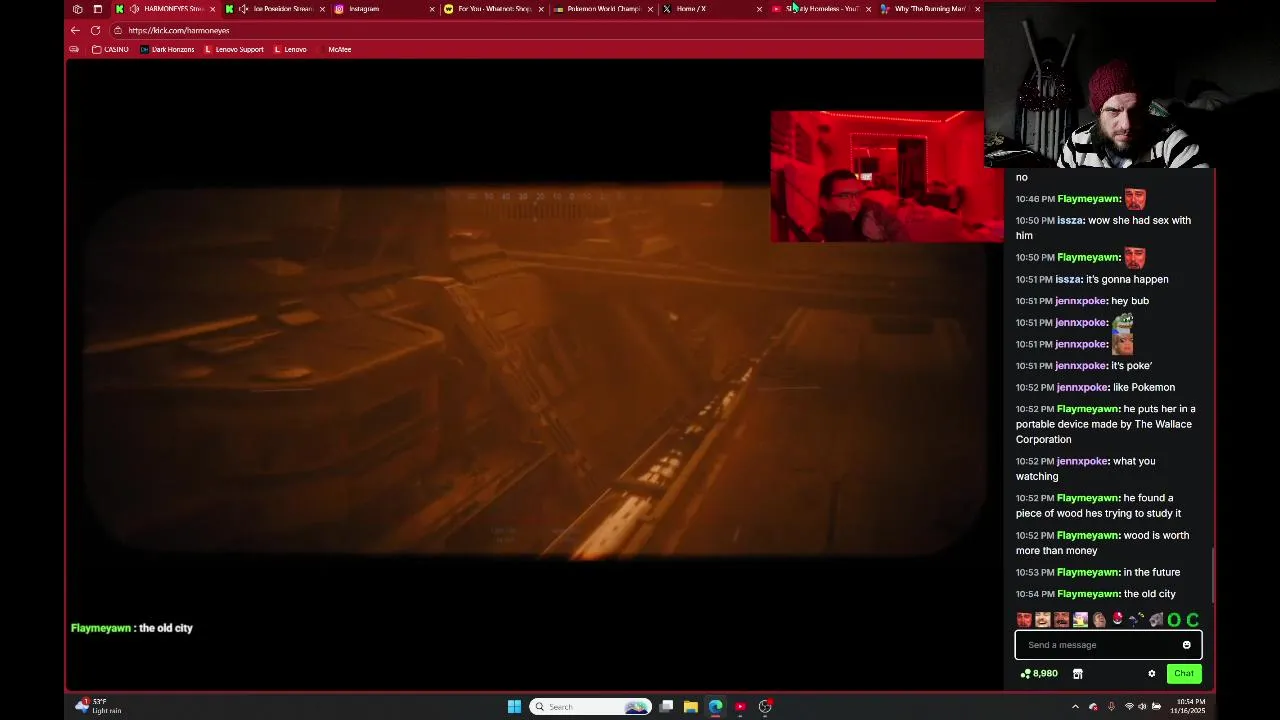
Task: Click issza in the 'it's gonna happen' message
Action: (1069, 280)
